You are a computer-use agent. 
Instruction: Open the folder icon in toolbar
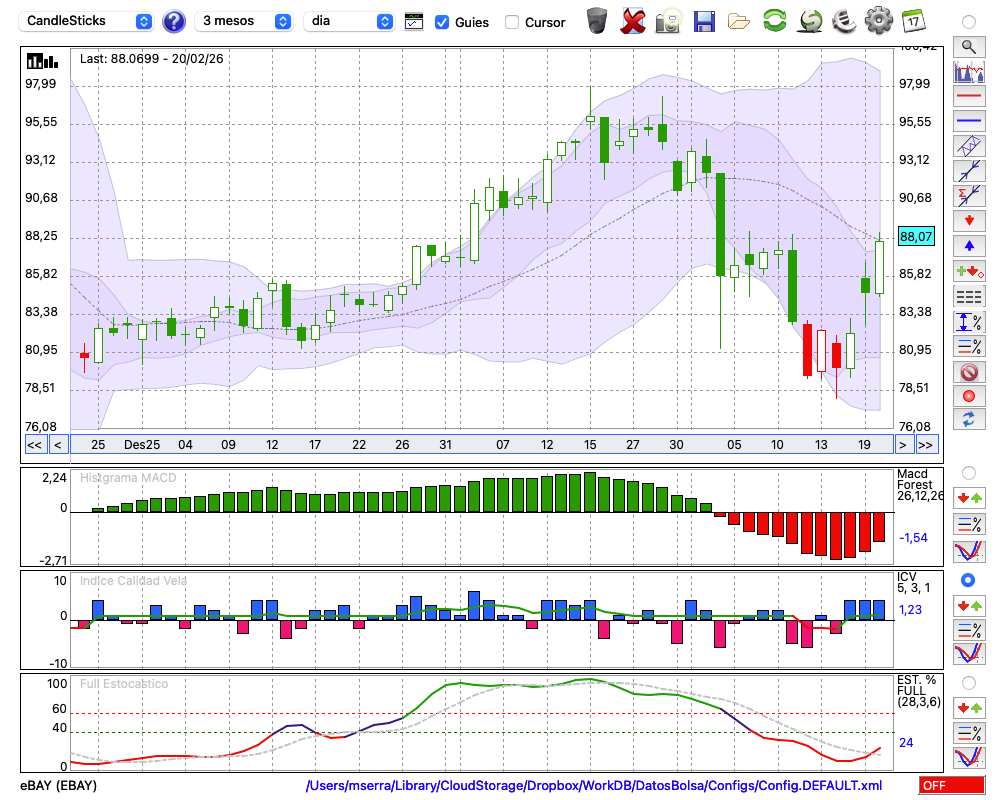[739, 22]
